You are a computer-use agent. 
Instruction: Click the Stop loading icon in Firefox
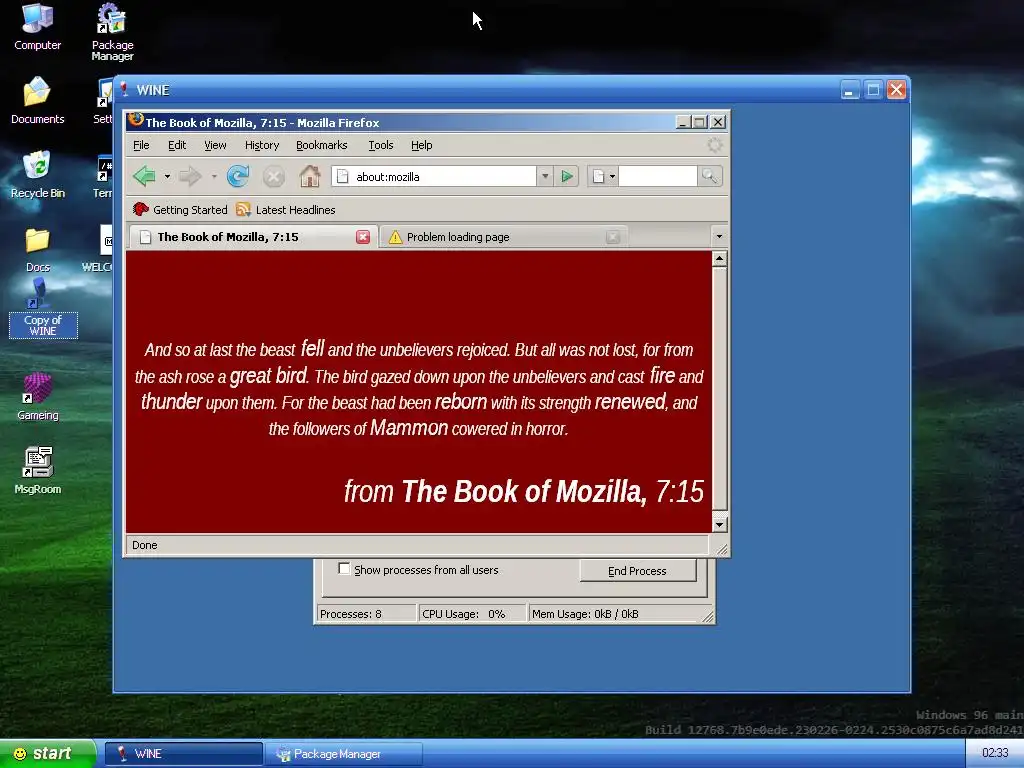coord(274,176)
